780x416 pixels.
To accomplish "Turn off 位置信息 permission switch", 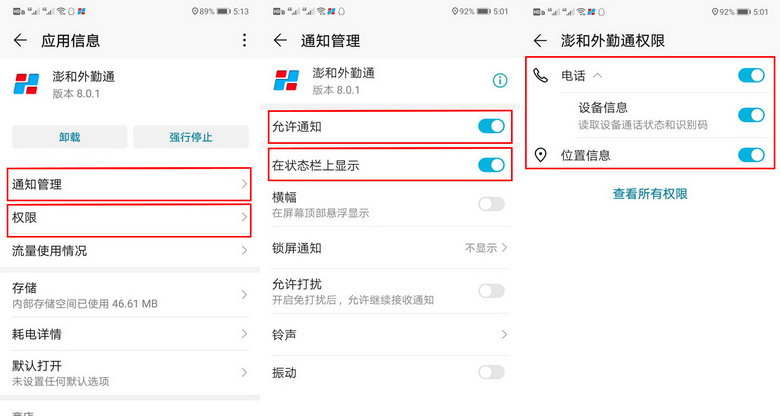I will tap(751, 155).
